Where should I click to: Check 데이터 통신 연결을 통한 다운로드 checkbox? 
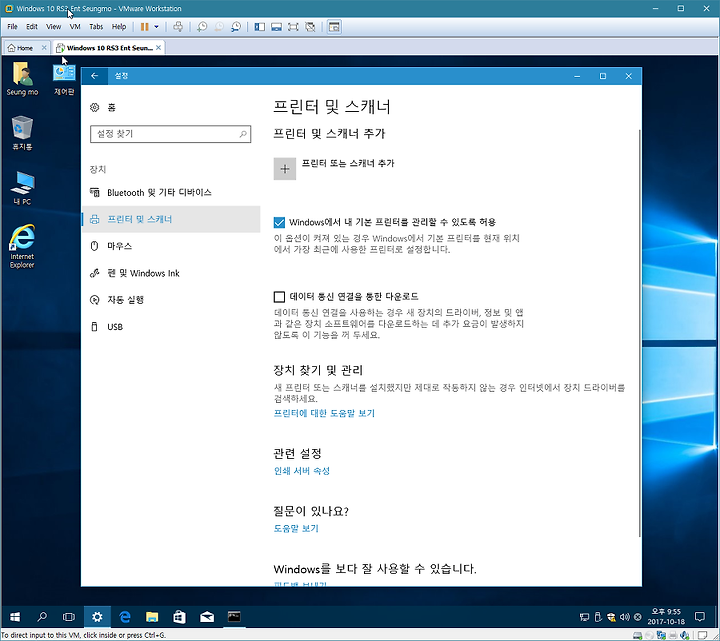pyautogui.click(x=279, y=297)
